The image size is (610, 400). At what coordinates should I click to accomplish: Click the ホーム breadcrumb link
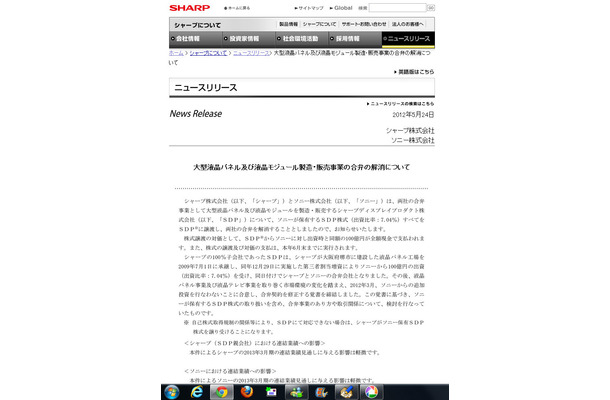pyautogui.click(x=176, y=53)
